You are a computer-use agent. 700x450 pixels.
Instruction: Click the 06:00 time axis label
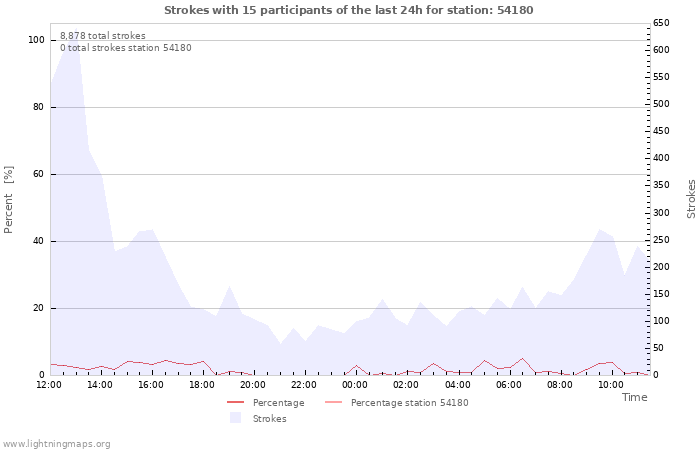[x=508, y=385]
